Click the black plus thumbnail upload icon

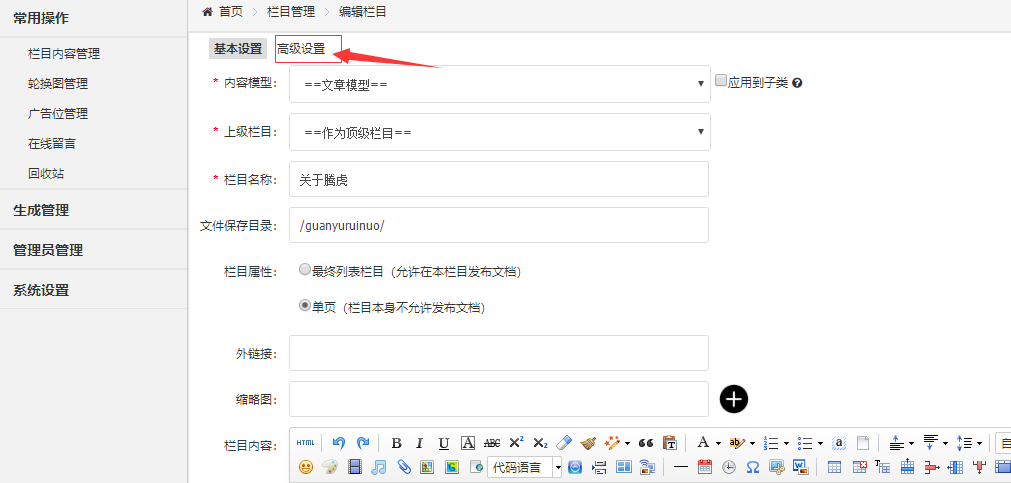tap(734, 399)
